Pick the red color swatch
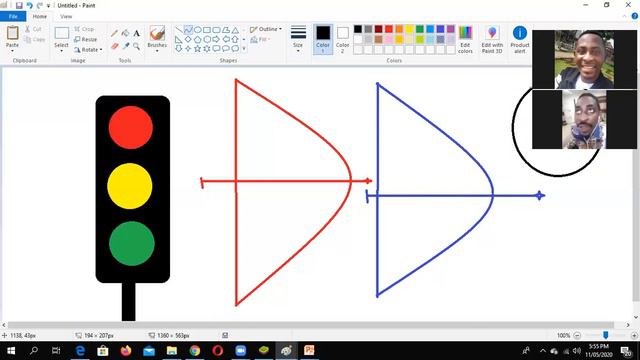 [389, 29]
